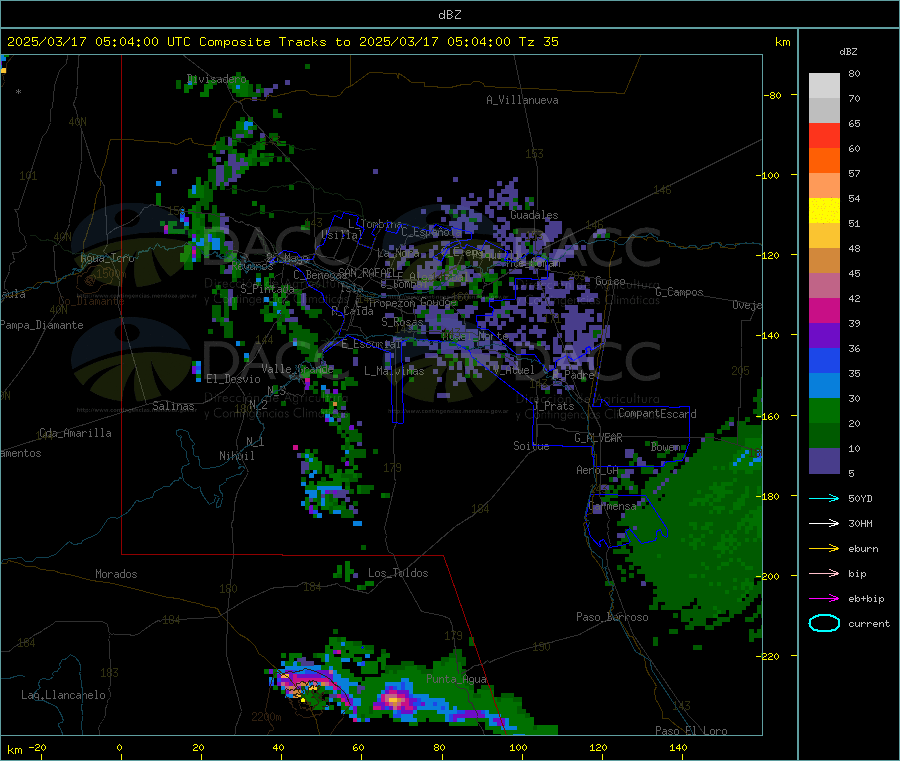Select the light grey 70-80 dBZ color band
The image size is (900, 761).
click(x=824, y=86)
